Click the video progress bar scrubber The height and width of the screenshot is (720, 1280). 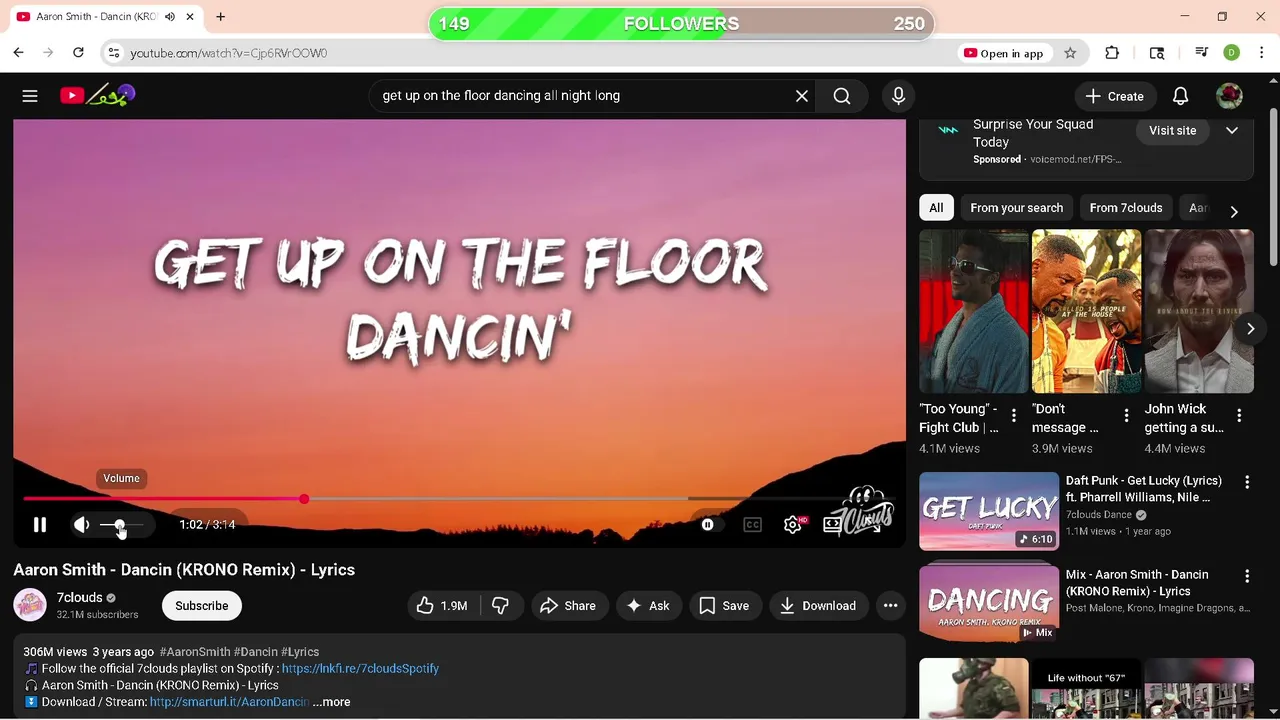(303, 498)
